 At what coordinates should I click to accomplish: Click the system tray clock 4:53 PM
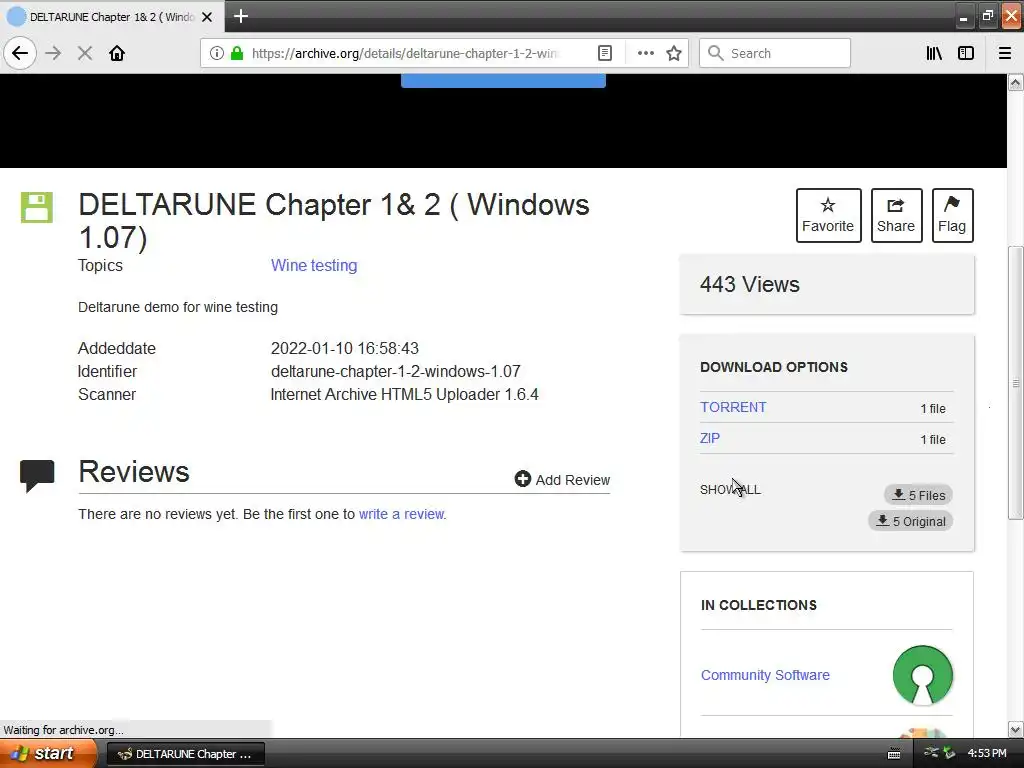coord(986,753)
